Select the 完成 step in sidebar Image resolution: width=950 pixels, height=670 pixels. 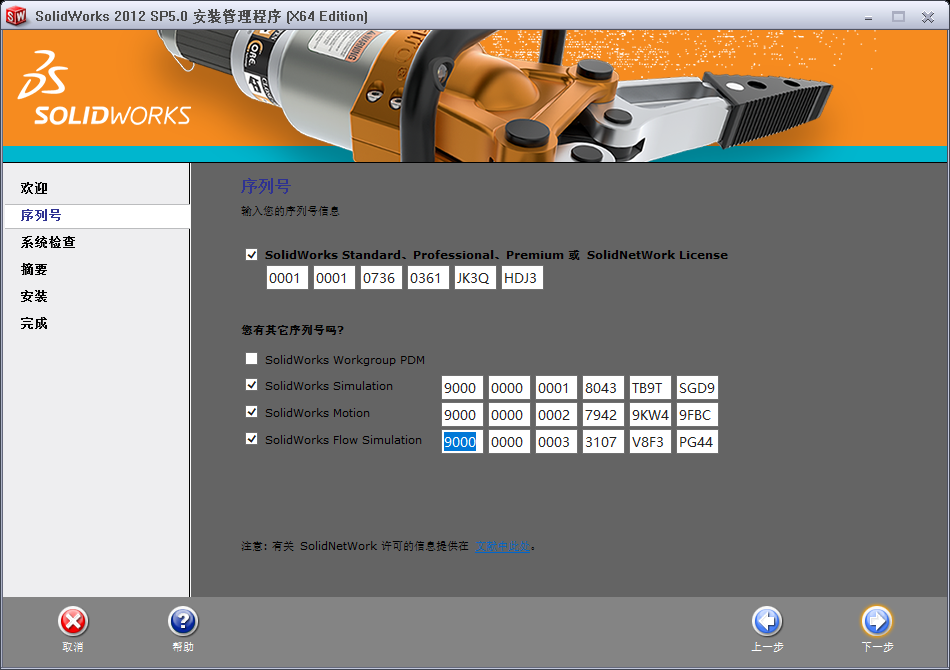[x=34, y=323]
